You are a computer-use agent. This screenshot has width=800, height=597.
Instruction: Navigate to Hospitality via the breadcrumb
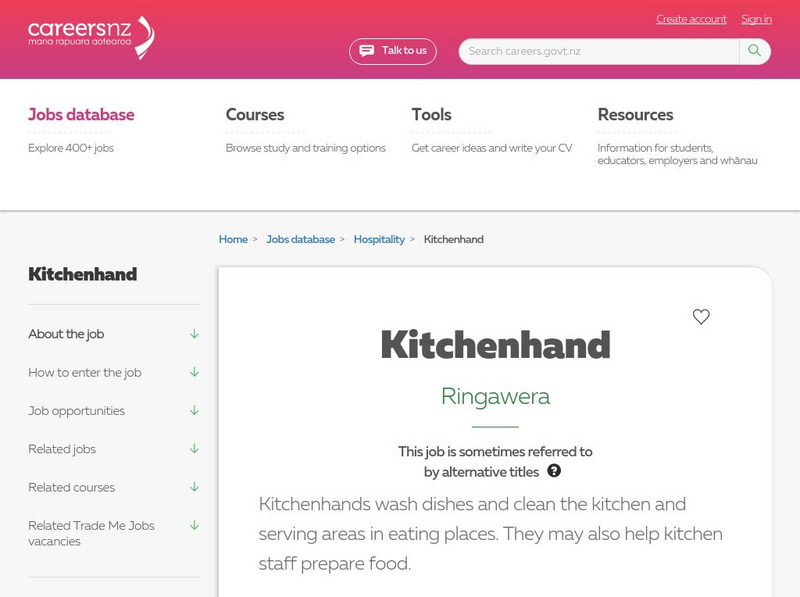click(x=379, y=239)
